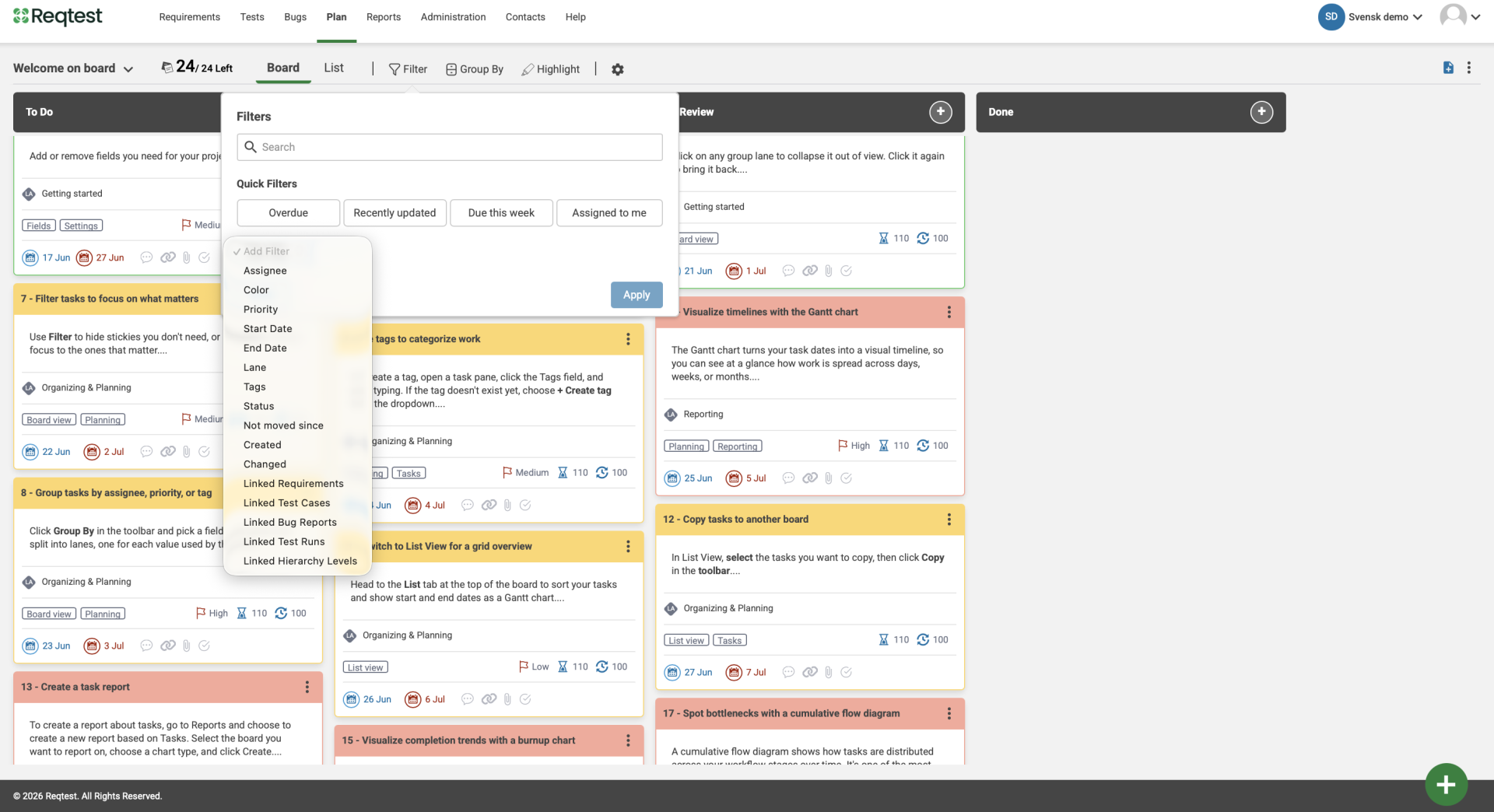The height and width of the screenshot is (812, 1494).
Task: Choose Linked Test Cases filter option
Action: [x=286, y=503]
